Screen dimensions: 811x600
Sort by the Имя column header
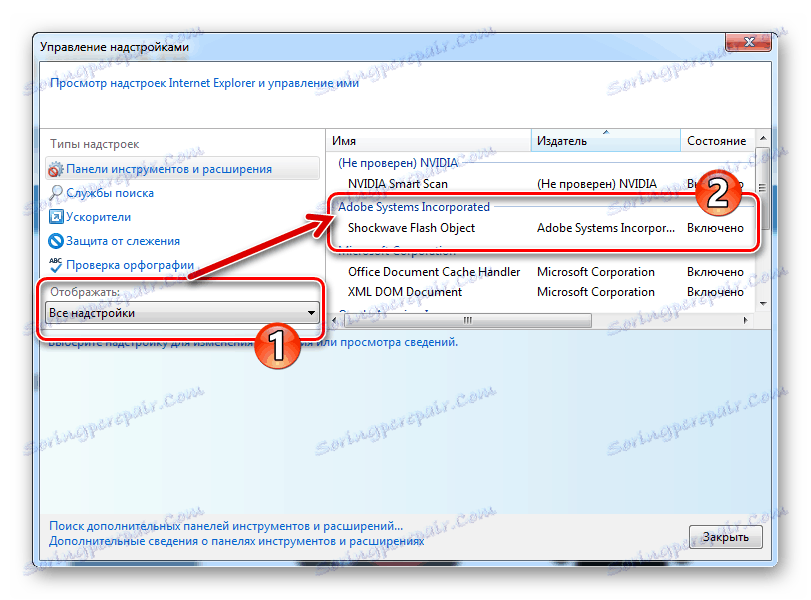pos(428,141)
